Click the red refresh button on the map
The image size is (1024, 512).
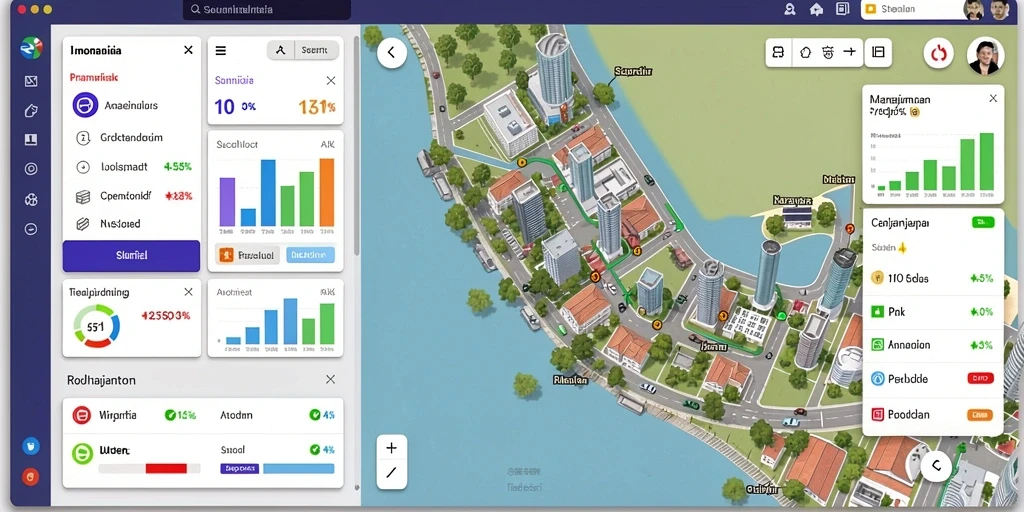pyautogui.click(x=938, y=54)
